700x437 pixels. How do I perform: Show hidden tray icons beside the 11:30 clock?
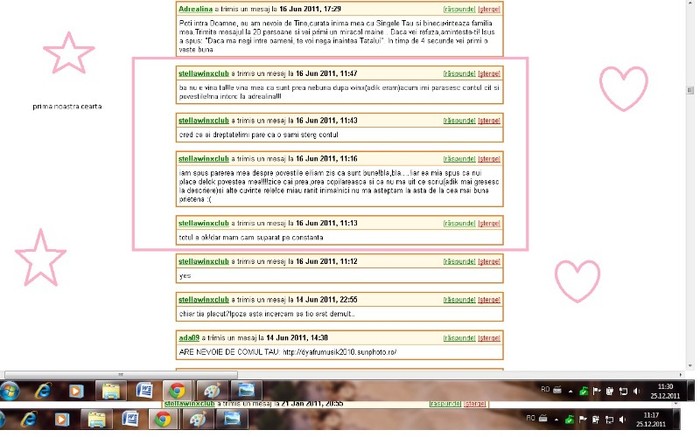[x=570, y=390]
